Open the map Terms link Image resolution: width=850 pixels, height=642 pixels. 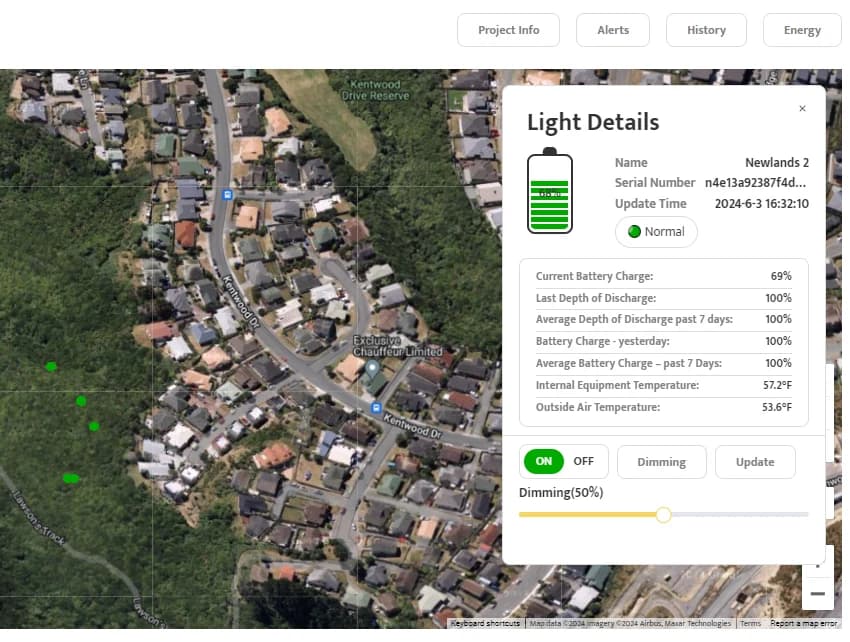click(x=751, y=624)
